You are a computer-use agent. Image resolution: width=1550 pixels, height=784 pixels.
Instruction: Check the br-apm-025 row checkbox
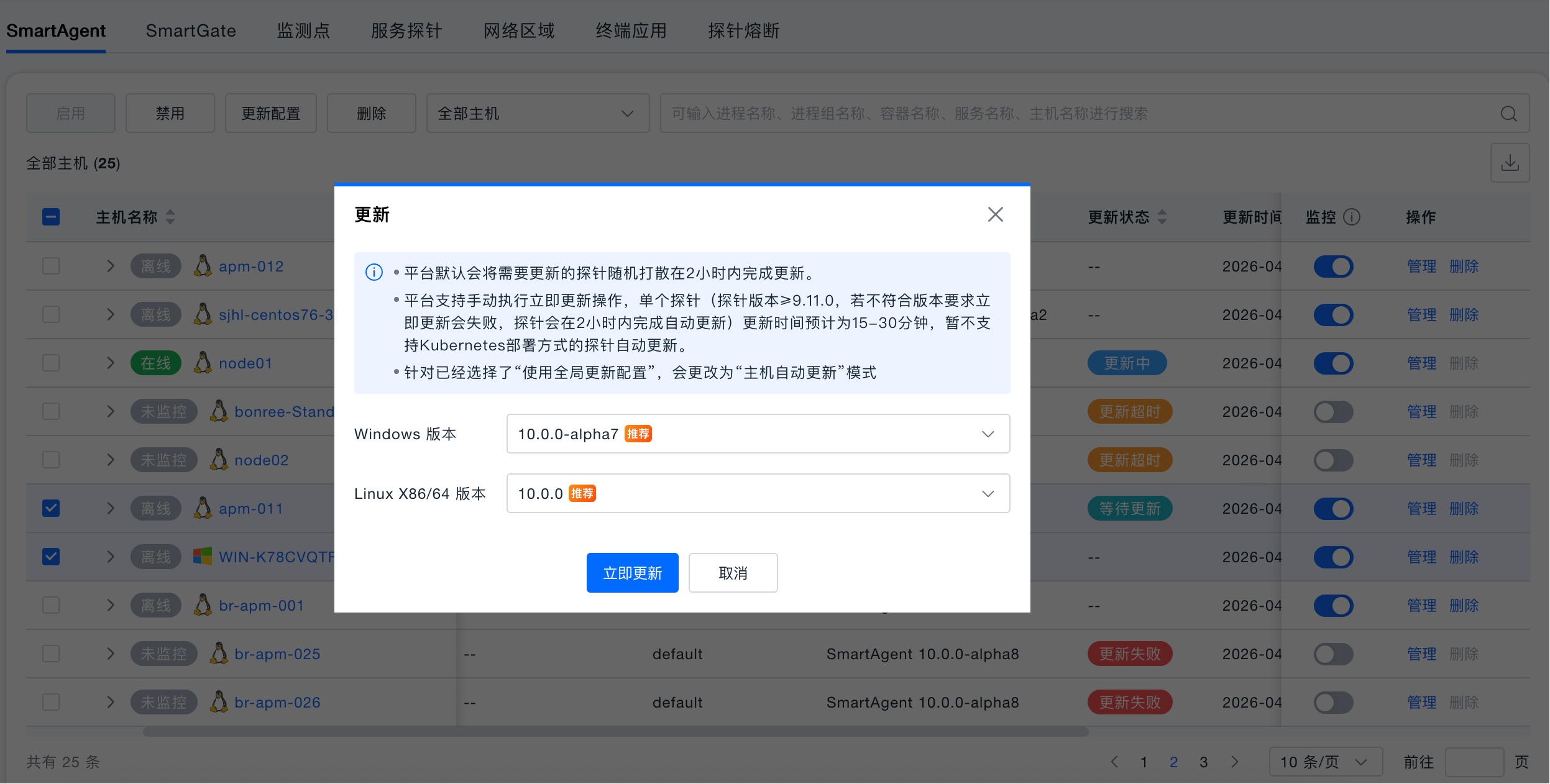click(x=51, y=654)
